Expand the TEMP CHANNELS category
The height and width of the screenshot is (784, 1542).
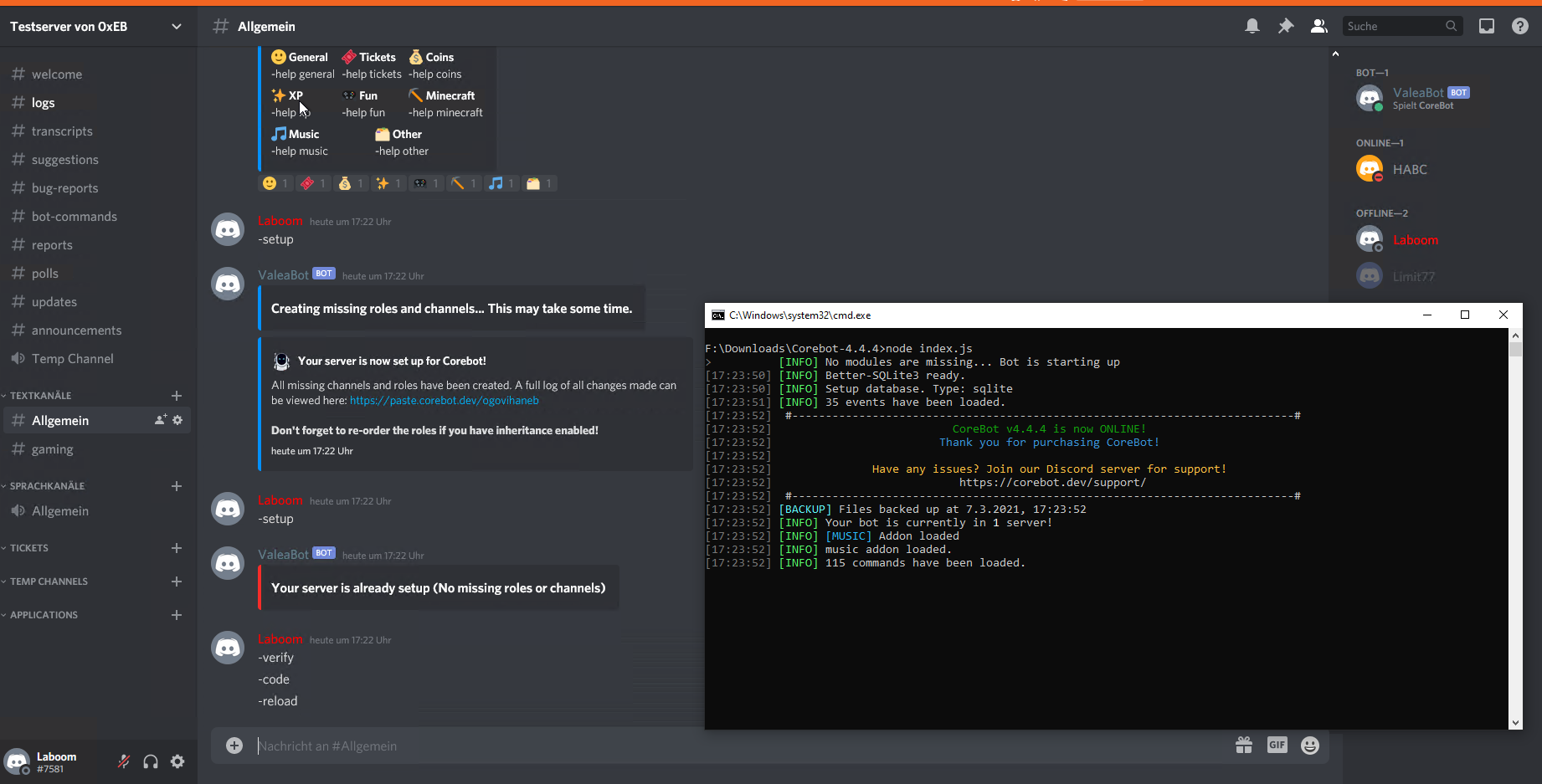point(49,582)
